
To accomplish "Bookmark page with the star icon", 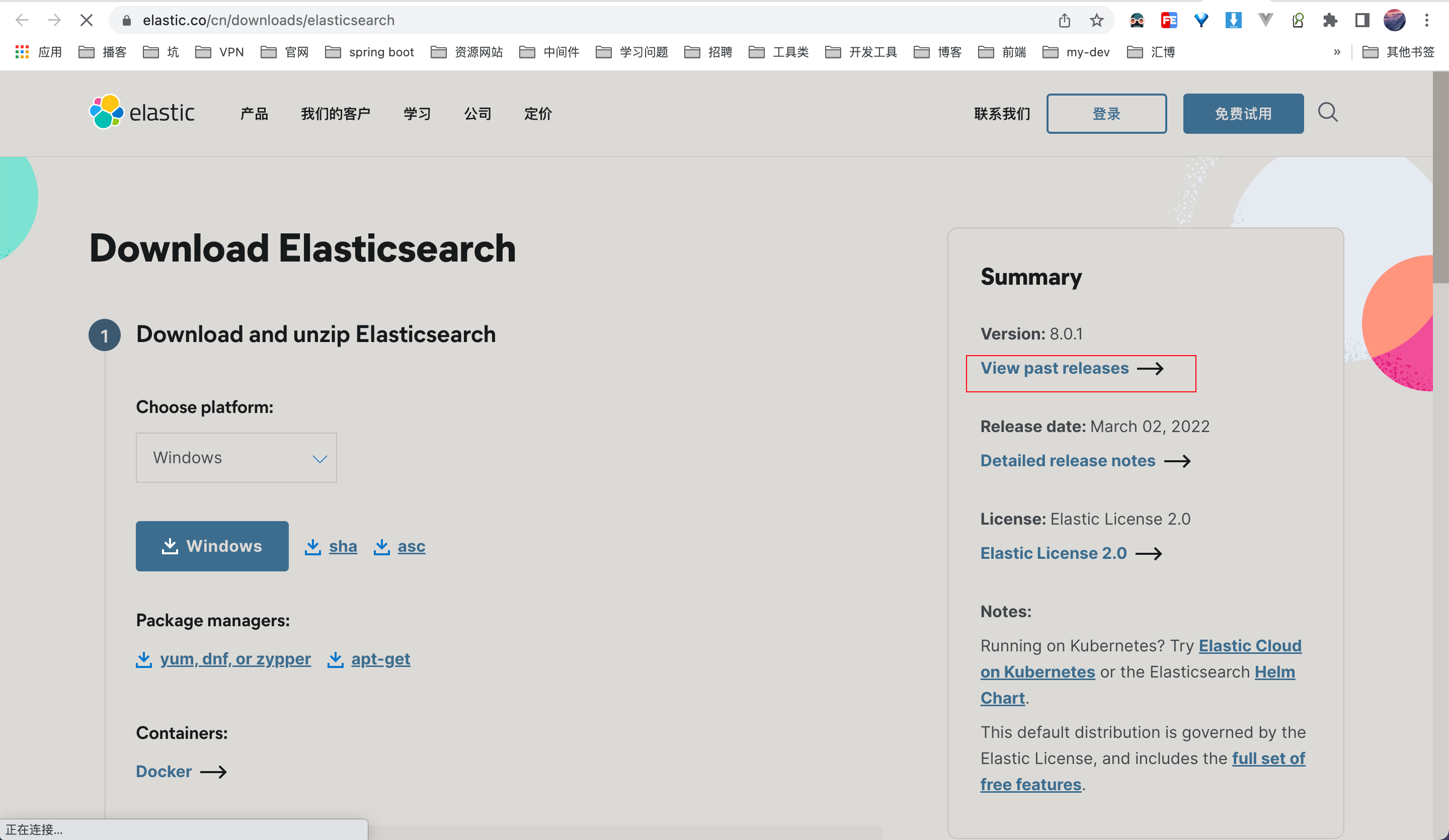I will click(x=1096, y=21).
